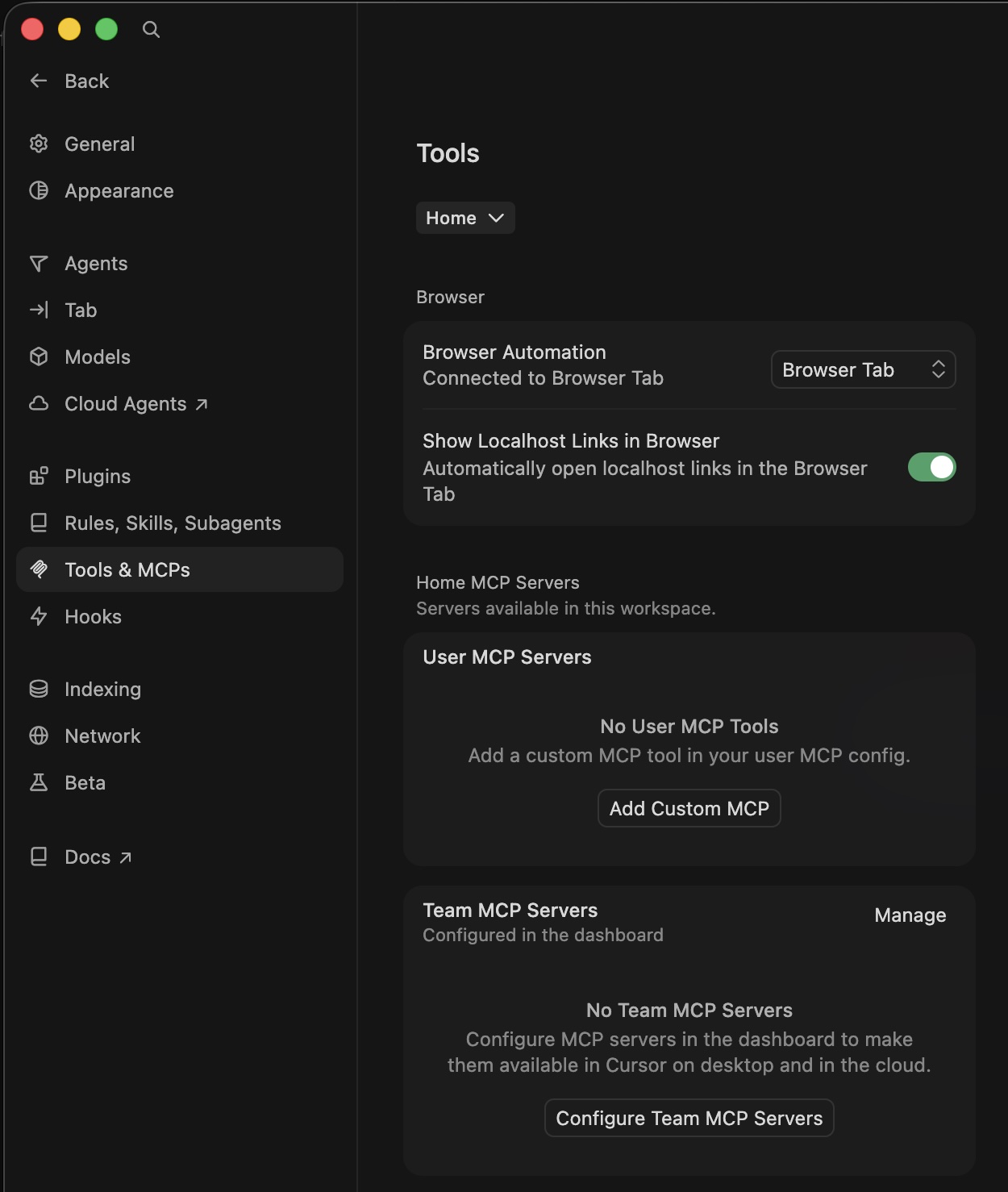The width and height of the screenshot is (1008, 1192).
Task: Click the Network globe icon
Action: click(x=39, y=736)
